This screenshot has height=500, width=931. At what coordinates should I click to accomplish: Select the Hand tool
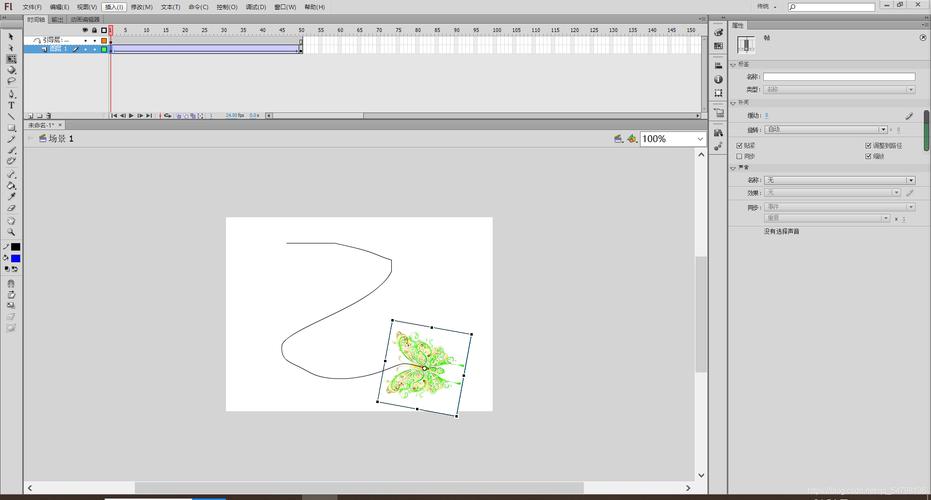click(11, 220)
